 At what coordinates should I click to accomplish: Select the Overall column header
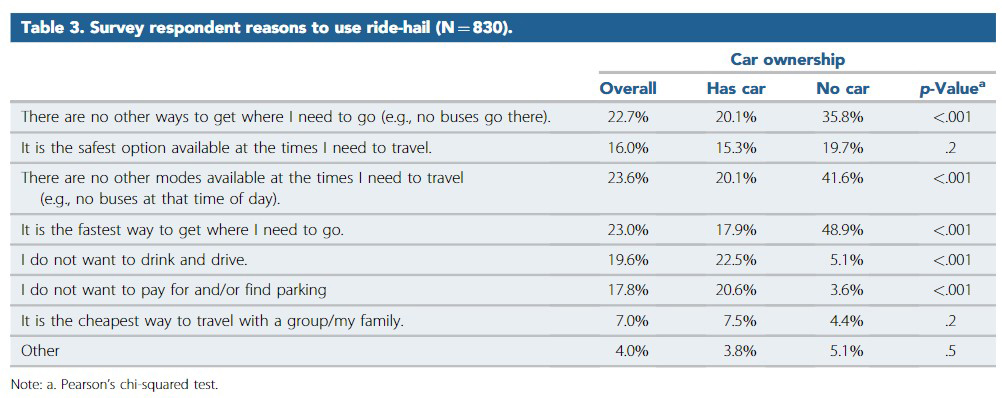click(628, 89)
